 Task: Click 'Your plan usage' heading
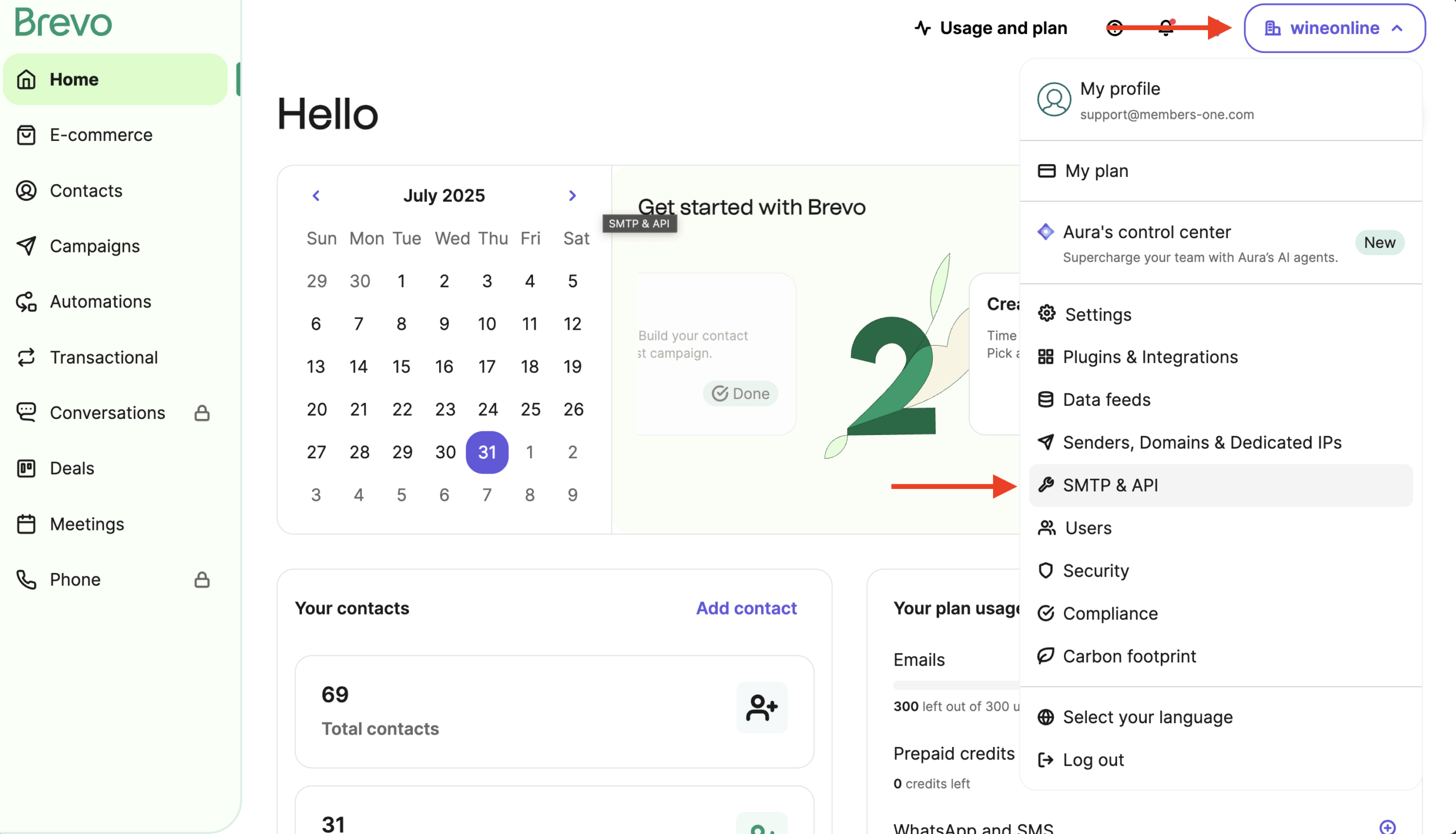956,608
